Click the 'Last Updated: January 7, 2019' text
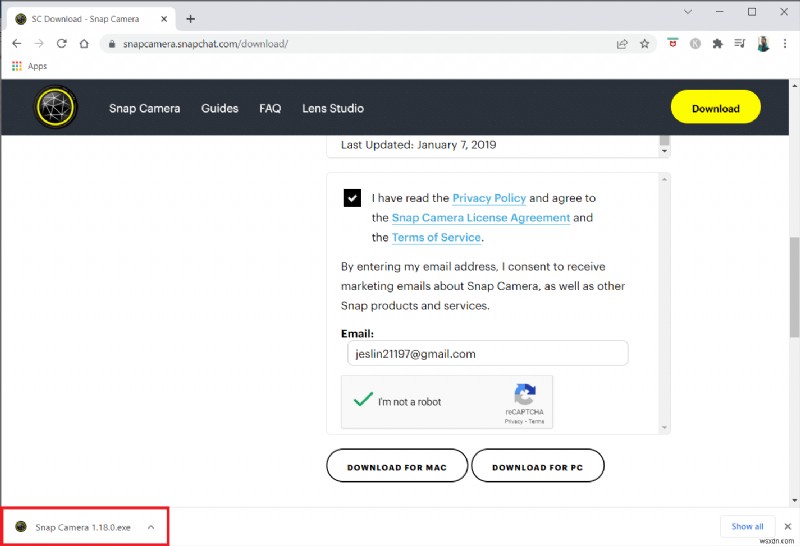The width and height of the screenshot is (800, 546). (x=418, y=145)
